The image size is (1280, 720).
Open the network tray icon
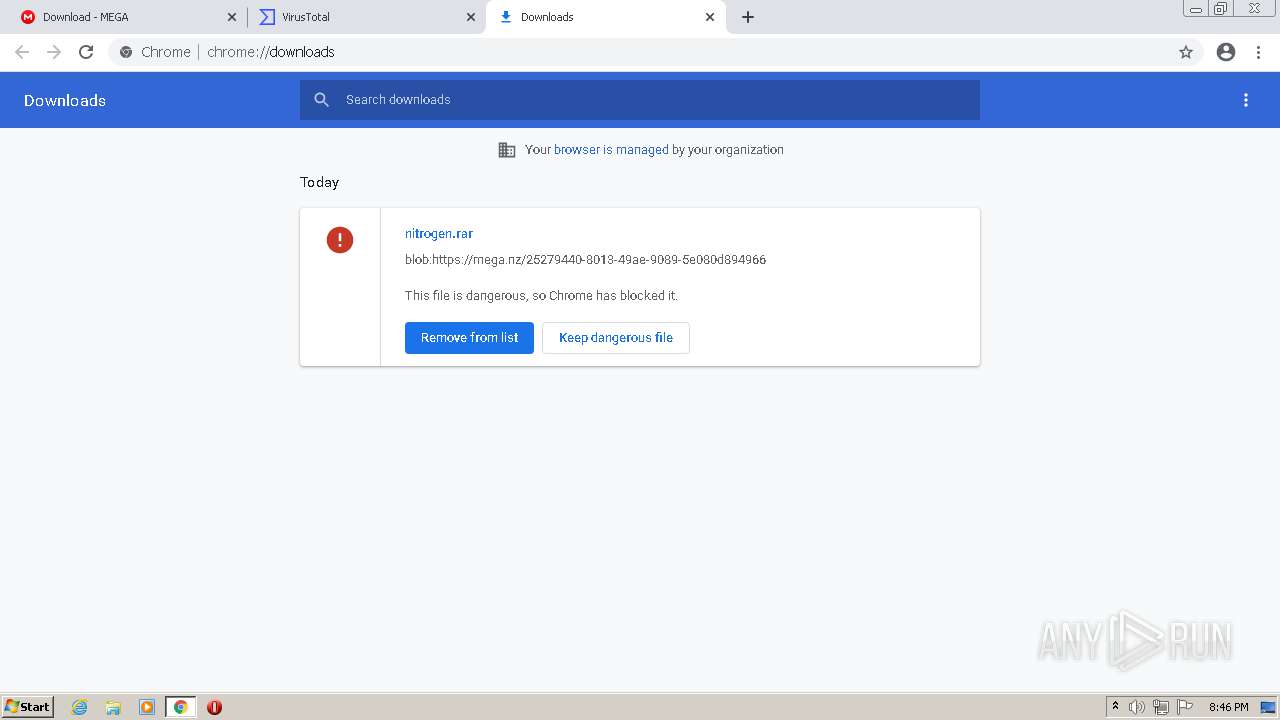click(1161, 707)
